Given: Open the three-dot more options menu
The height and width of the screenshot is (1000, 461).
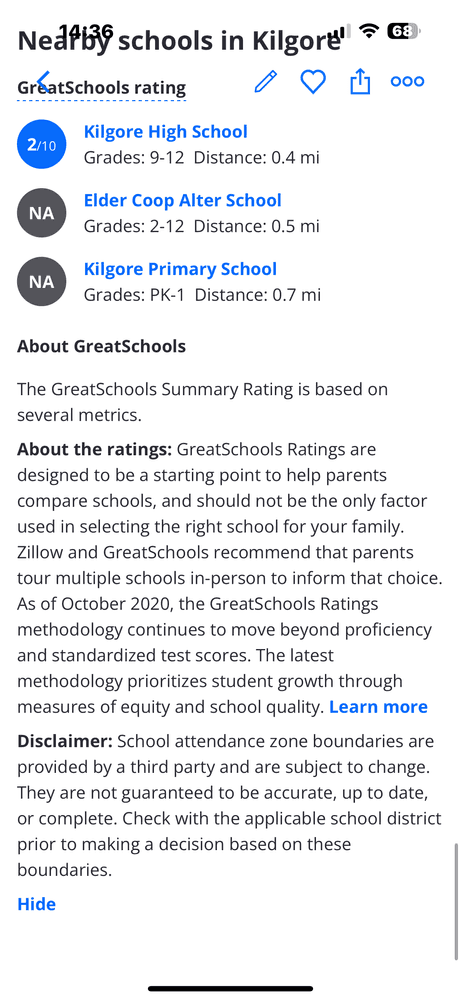Looking at the screenshot, I should click(407, 82).
